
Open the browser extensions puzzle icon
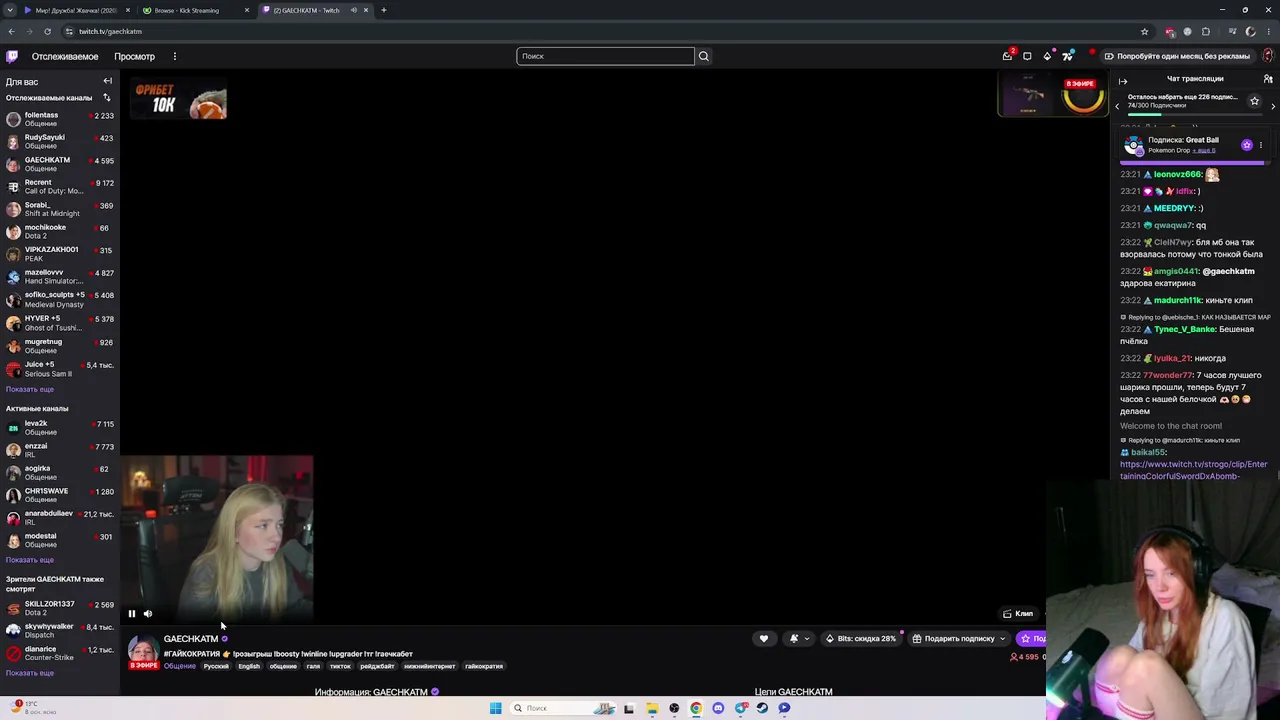click(1206, 31)
